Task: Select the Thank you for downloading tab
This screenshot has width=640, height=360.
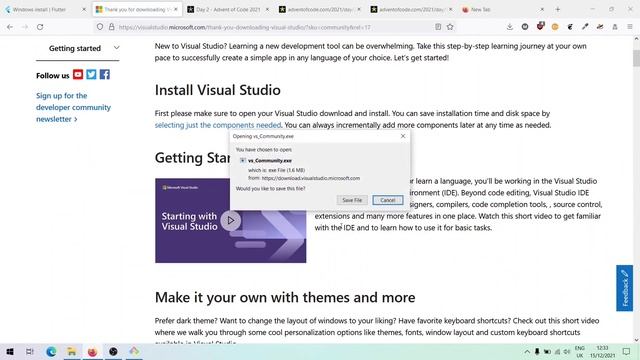Action: coord(137,9)
